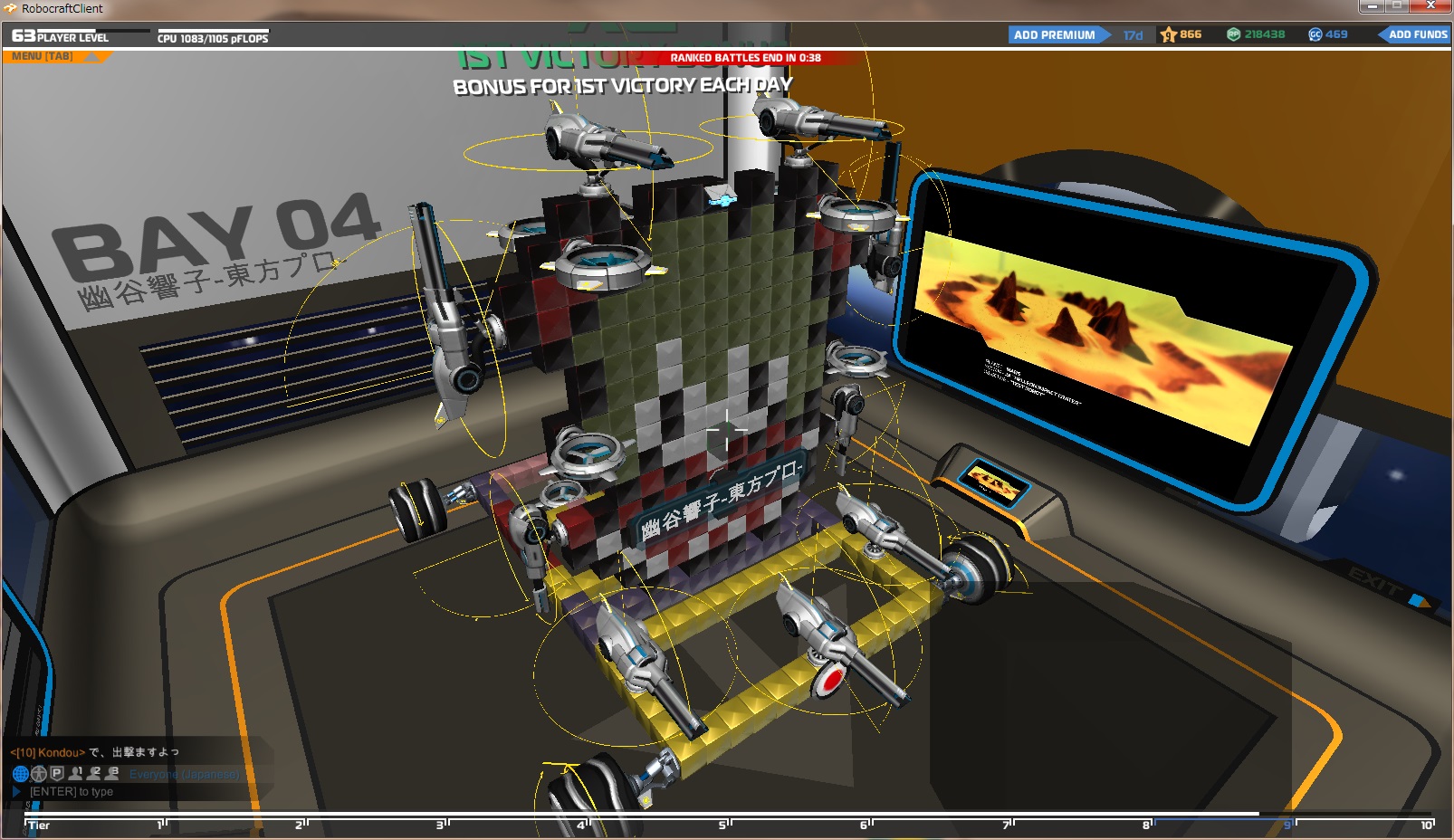Click the [ENTER] to type chat field
The image size is (1454, 840).
72,792
